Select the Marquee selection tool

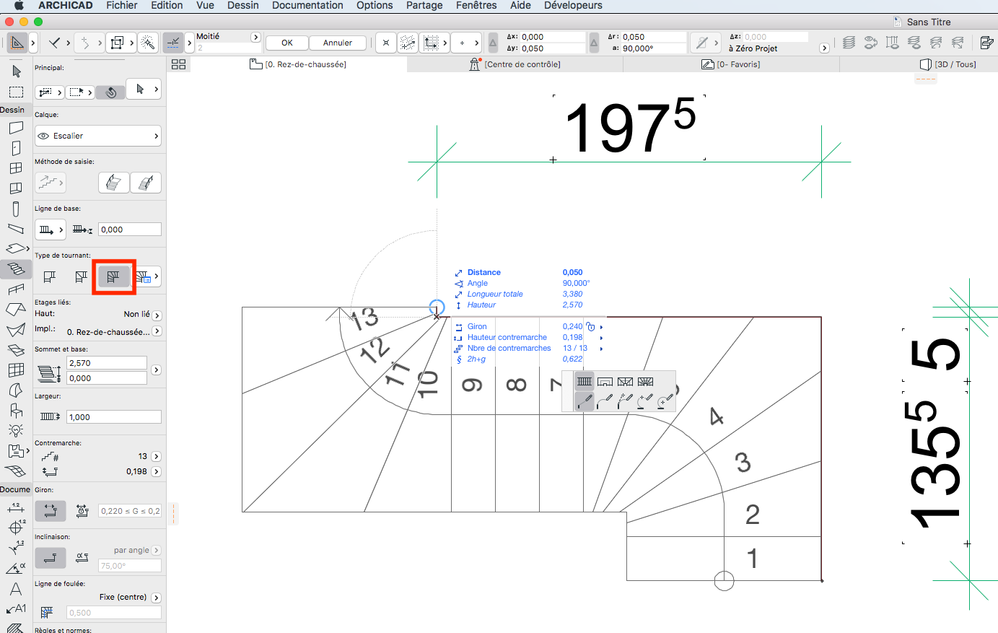pos(16,92)
